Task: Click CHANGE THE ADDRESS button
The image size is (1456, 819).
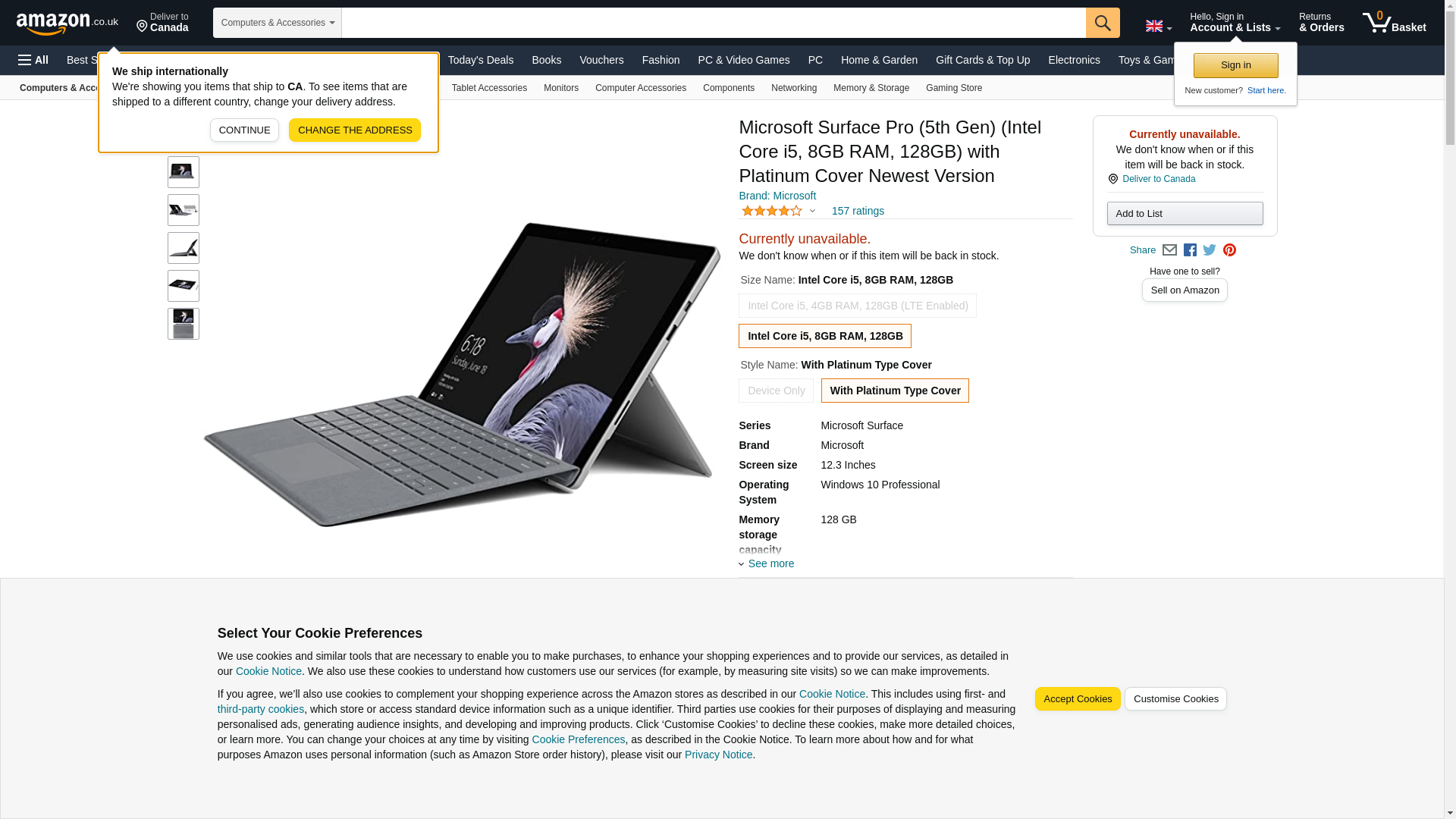Action: click(x=355, y=130)
